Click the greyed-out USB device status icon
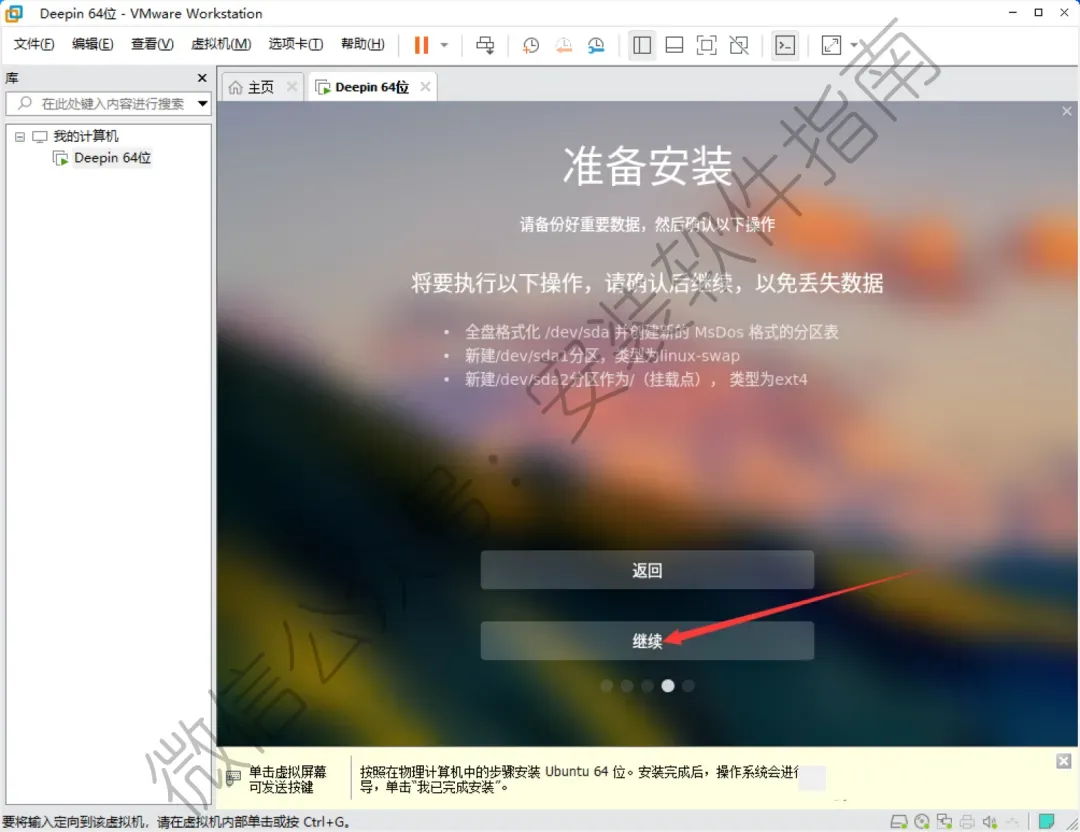The height and width of the screenshot is (832, 1080). pos(1012,822)
